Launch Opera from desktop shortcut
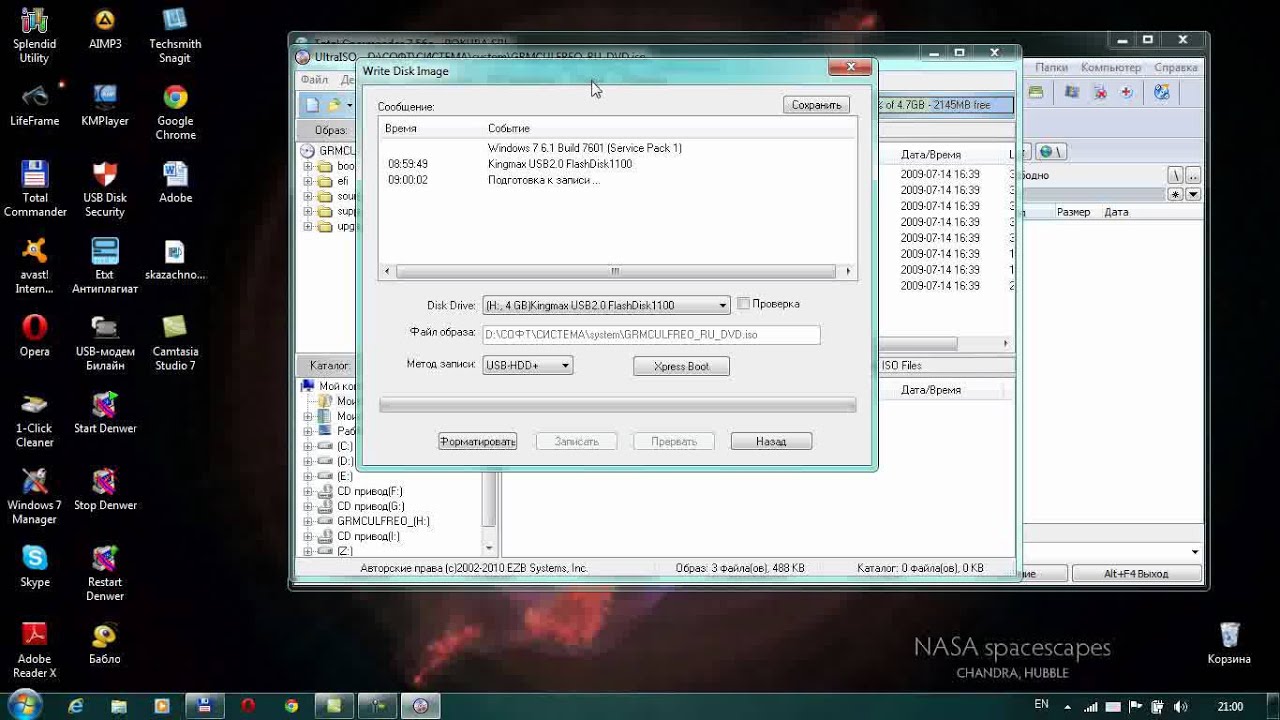Viewport: 1280px width, 720px height. tap(34, 336)
